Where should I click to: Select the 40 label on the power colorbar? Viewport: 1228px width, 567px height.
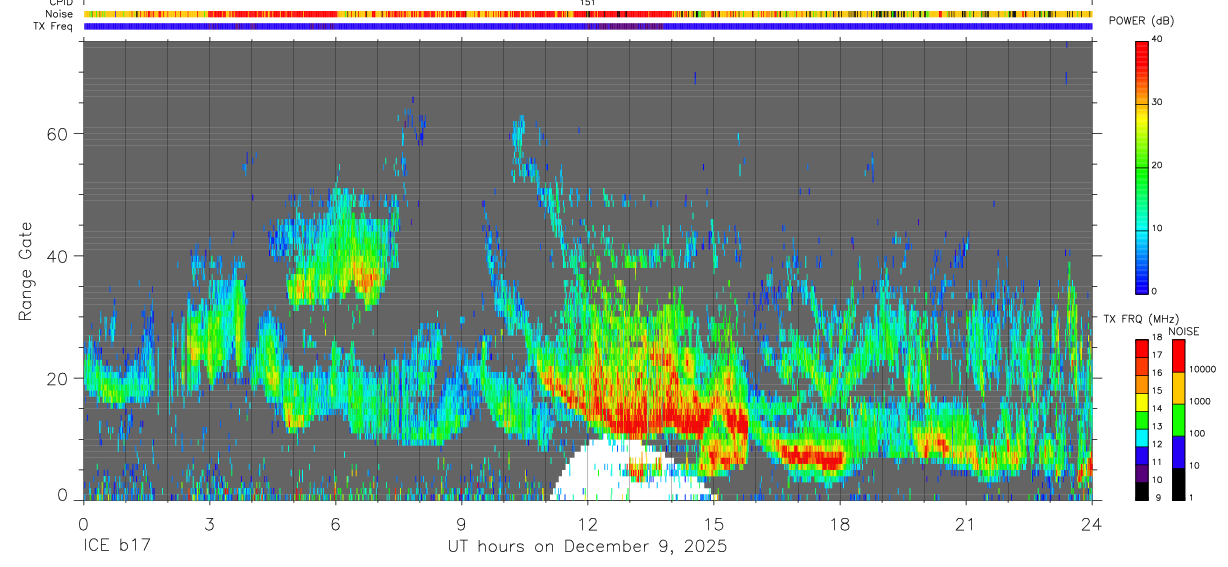coord(1158,39)
